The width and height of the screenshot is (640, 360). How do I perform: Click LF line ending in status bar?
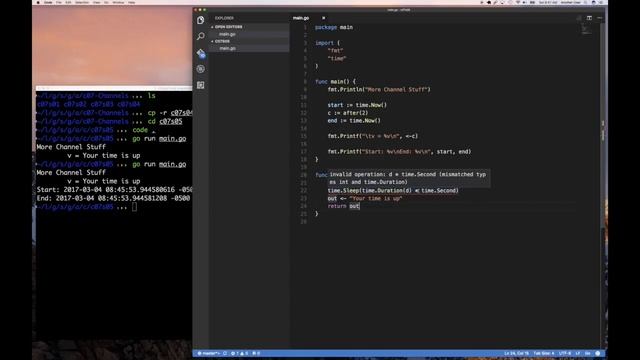578,353
